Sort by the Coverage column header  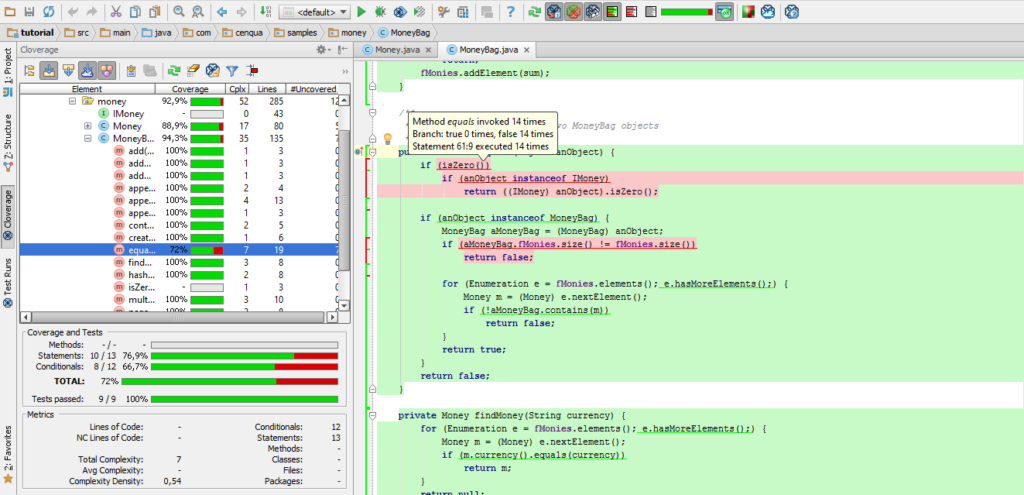(190, 89)
